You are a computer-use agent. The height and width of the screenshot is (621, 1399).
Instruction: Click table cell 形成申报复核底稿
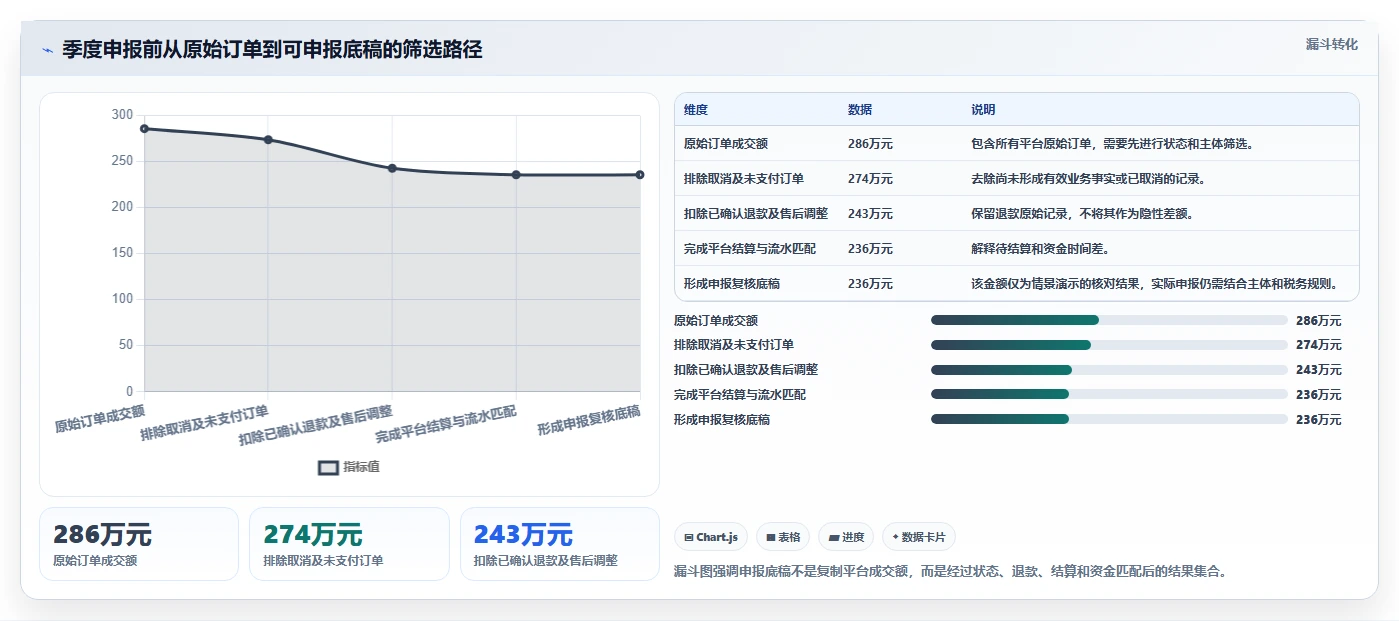point(732,284)
